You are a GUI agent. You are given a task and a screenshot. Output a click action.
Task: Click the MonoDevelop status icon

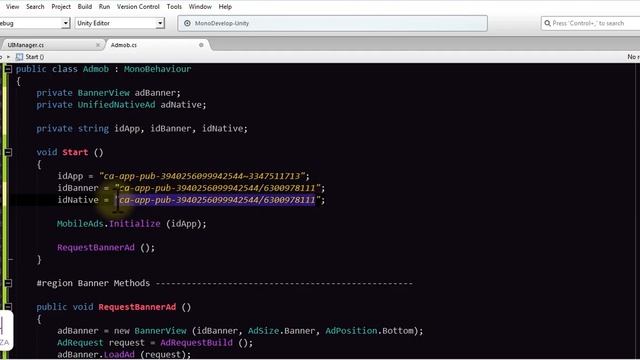point(187,23)
